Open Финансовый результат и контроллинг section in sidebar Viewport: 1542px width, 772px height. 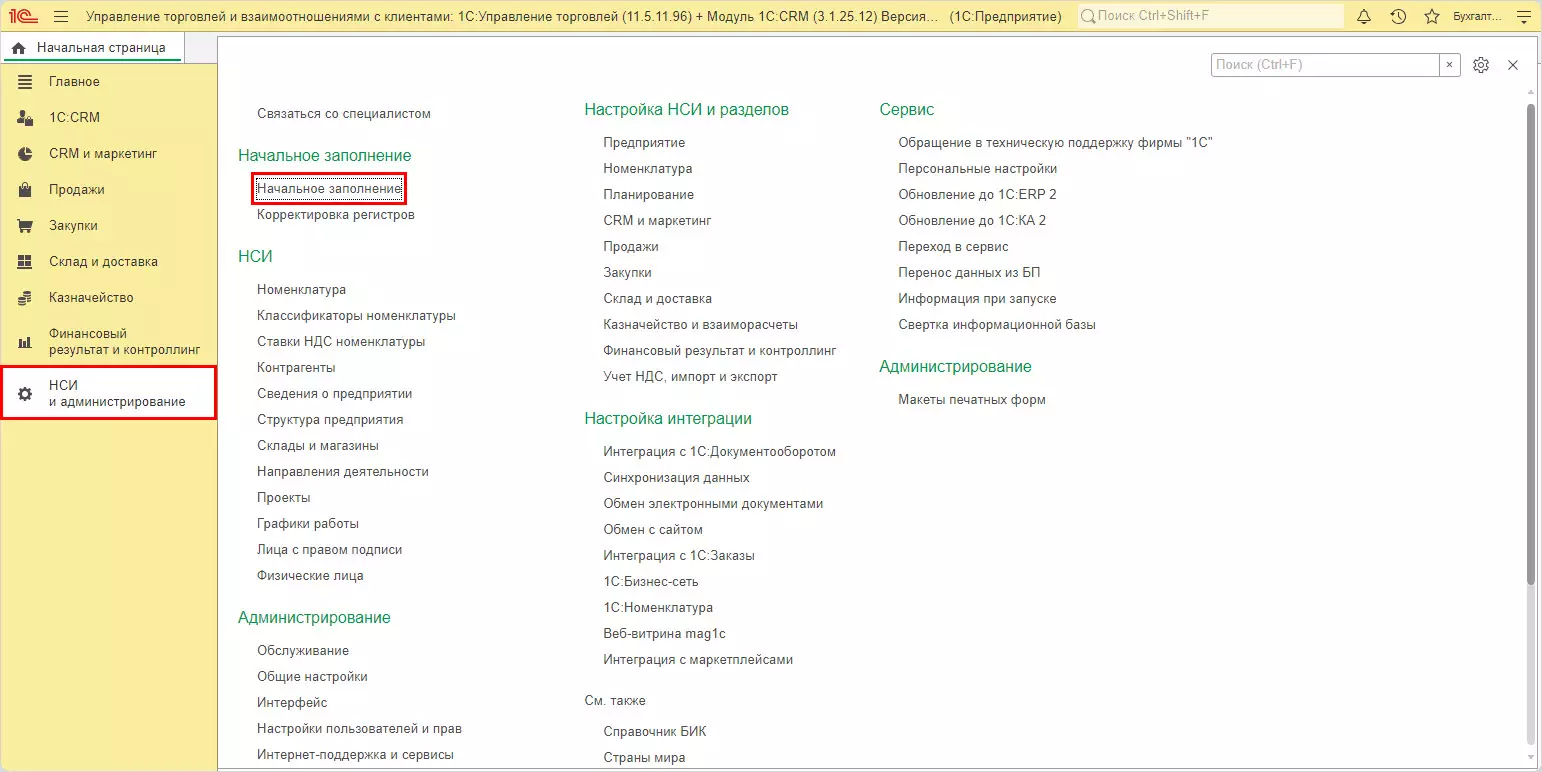(x=109, y=342)
